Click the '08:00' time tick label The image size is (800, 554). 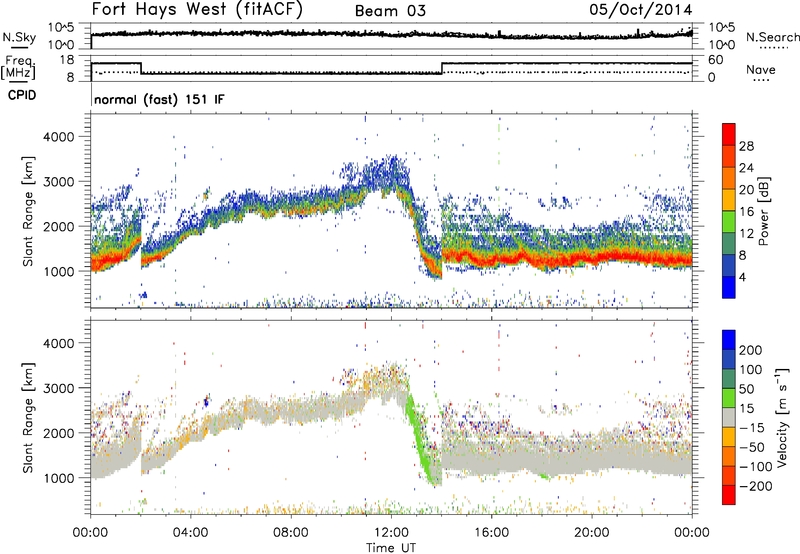(291, 533)
